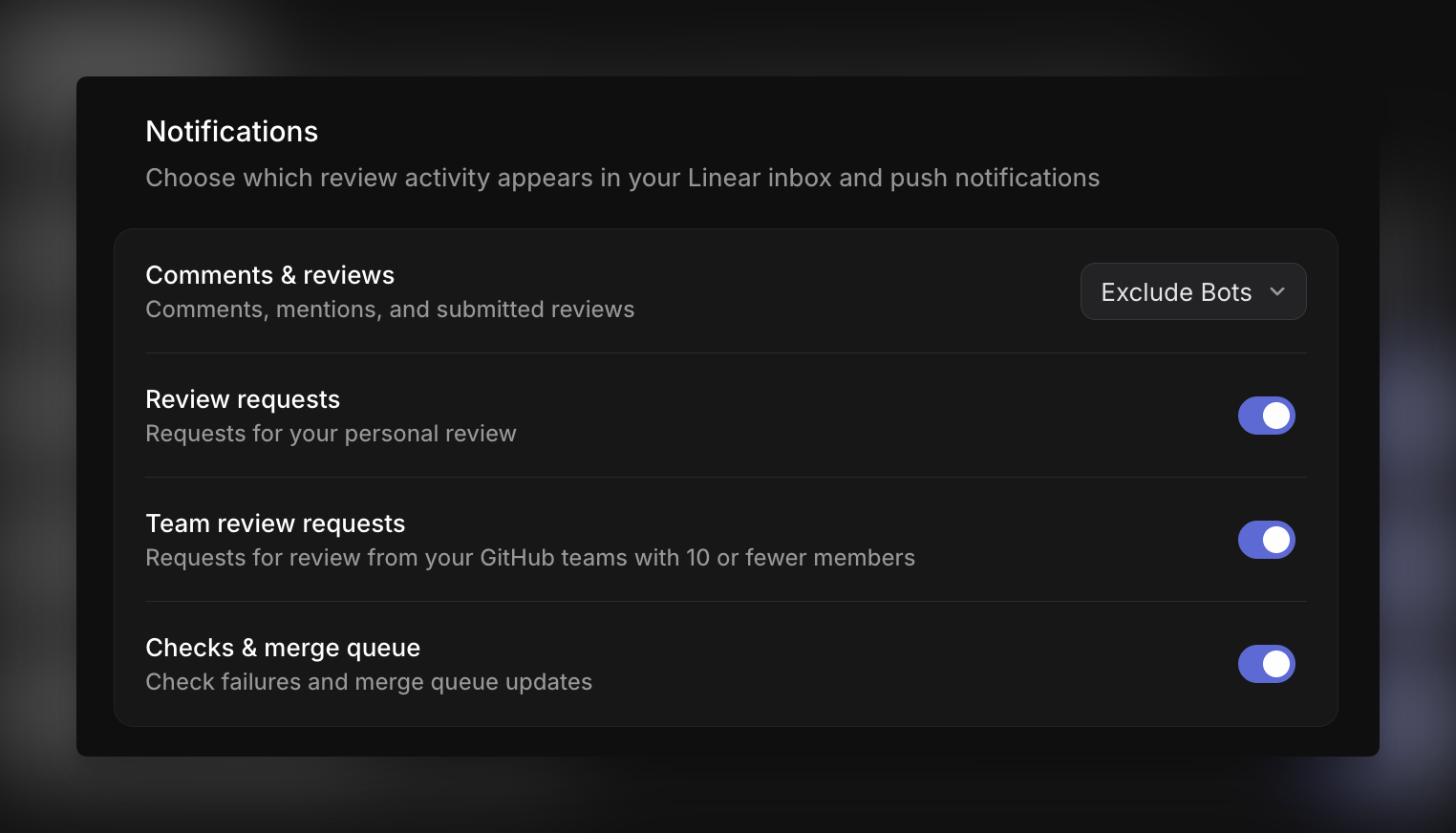This screenshot has width=1456, height=833.
Task: Open the Exclude Bots dropdown
Action: [x=1193, y=291]
